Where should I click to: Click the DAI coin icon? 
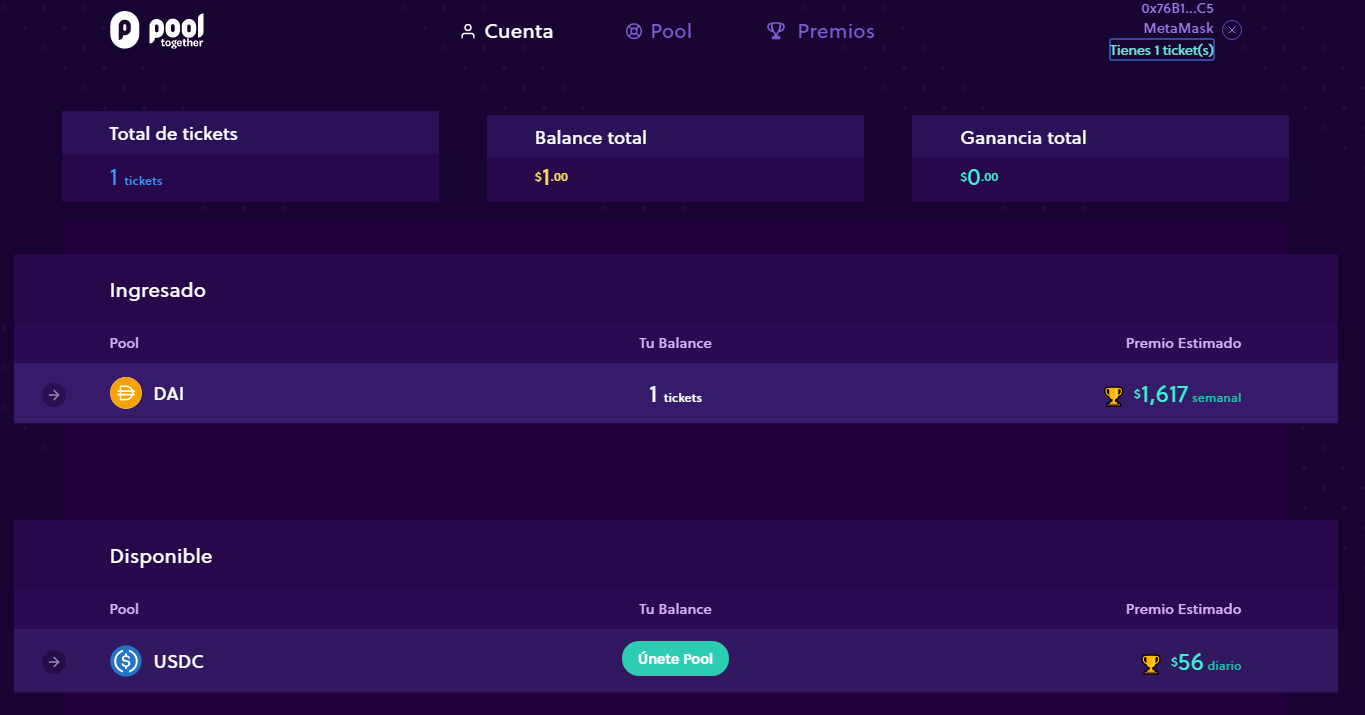pos(126,393)
